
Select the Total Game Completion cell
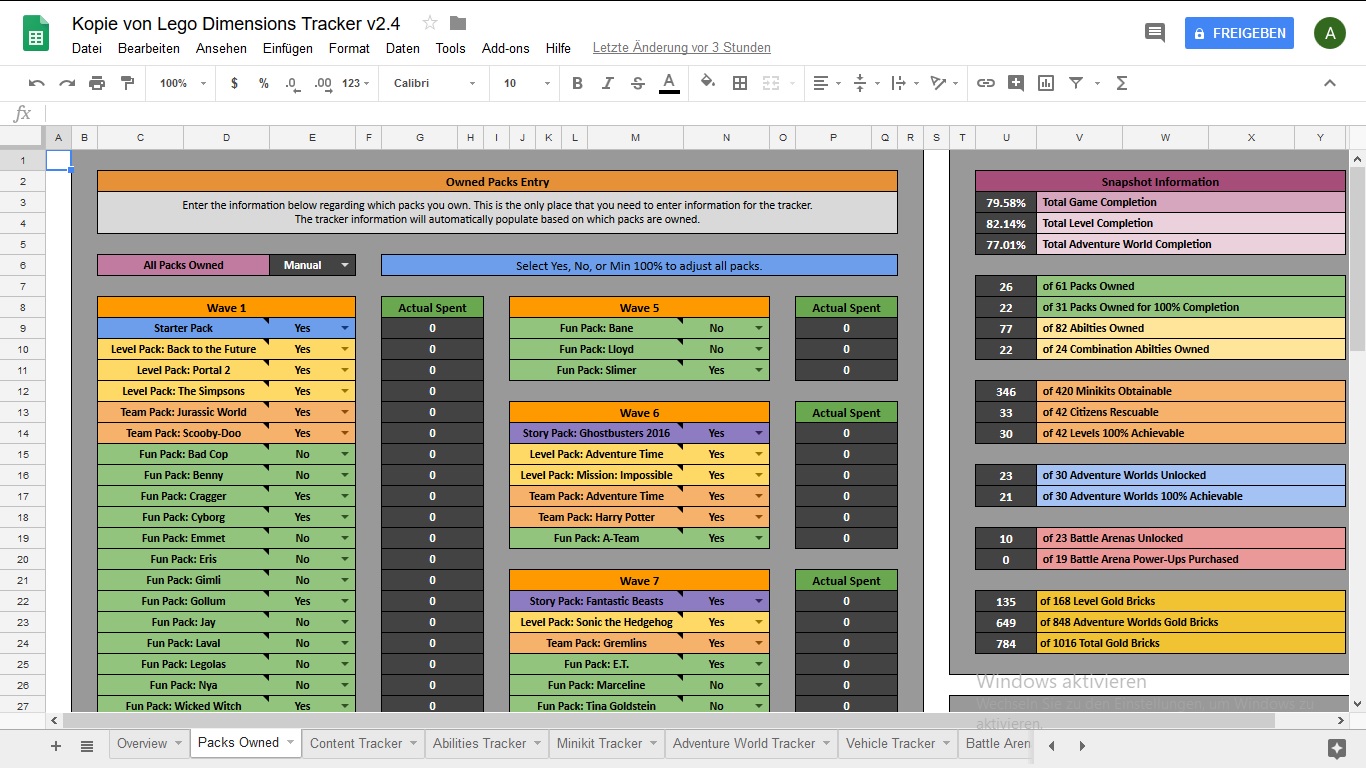tap(1191, 202)
